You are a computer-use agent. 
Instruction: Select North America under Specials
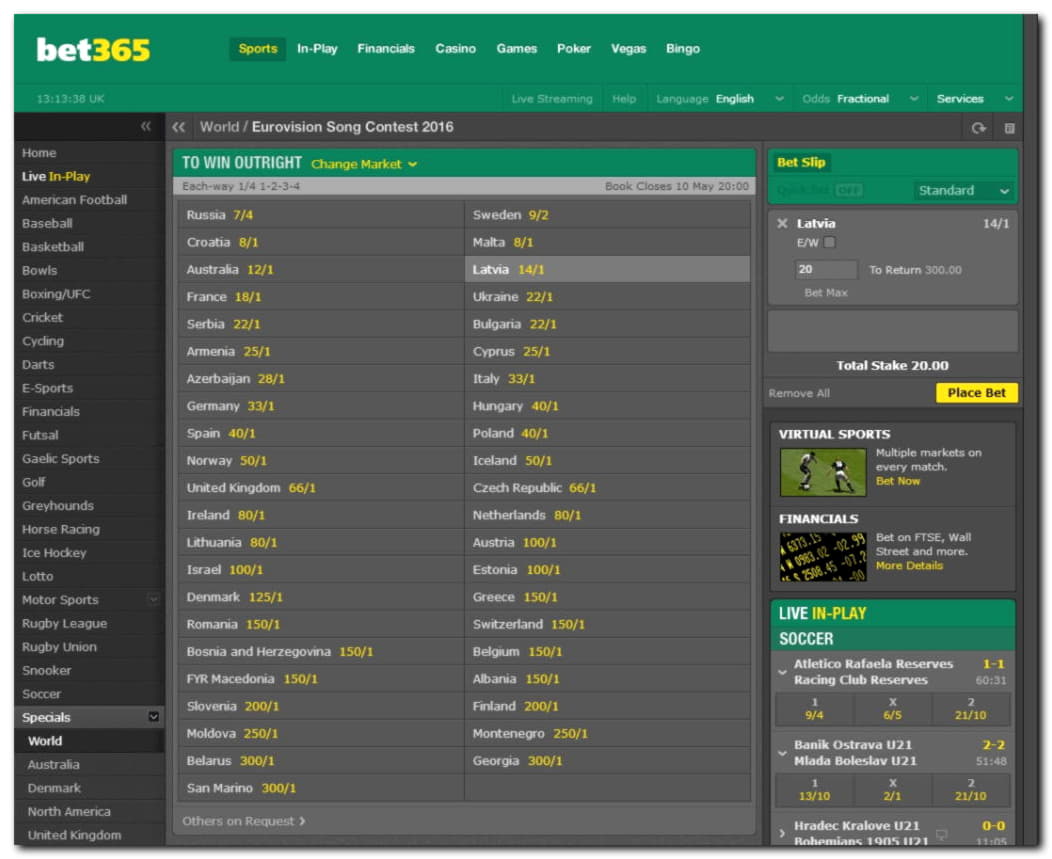tap(69, 811)
